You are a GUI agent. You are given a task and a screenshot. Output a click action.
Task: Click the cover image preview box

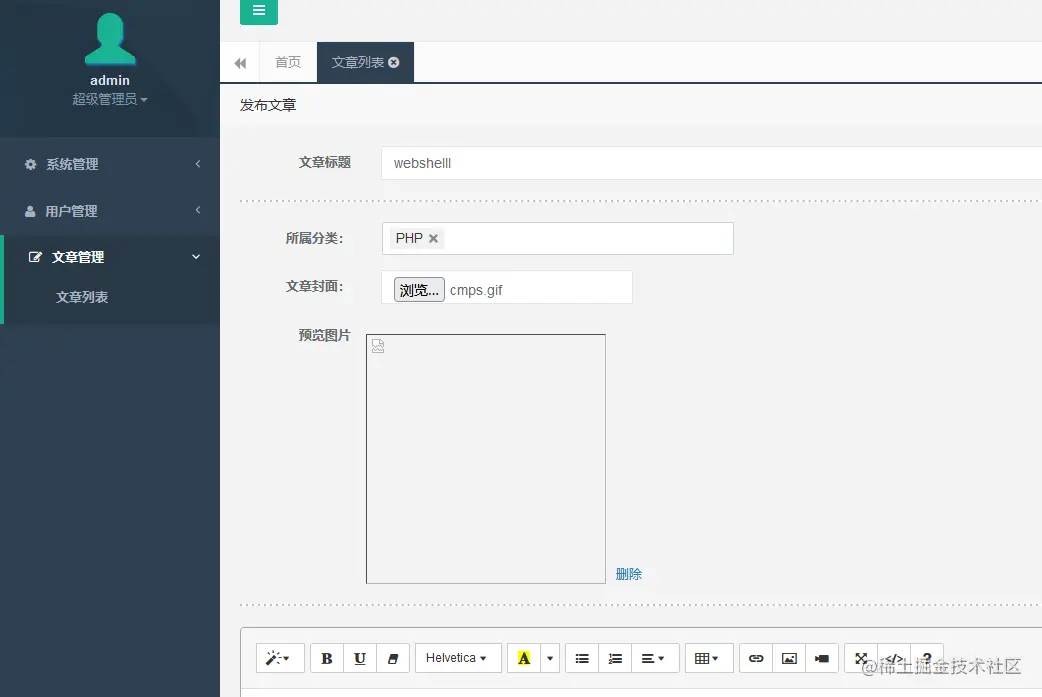point(486,459)
